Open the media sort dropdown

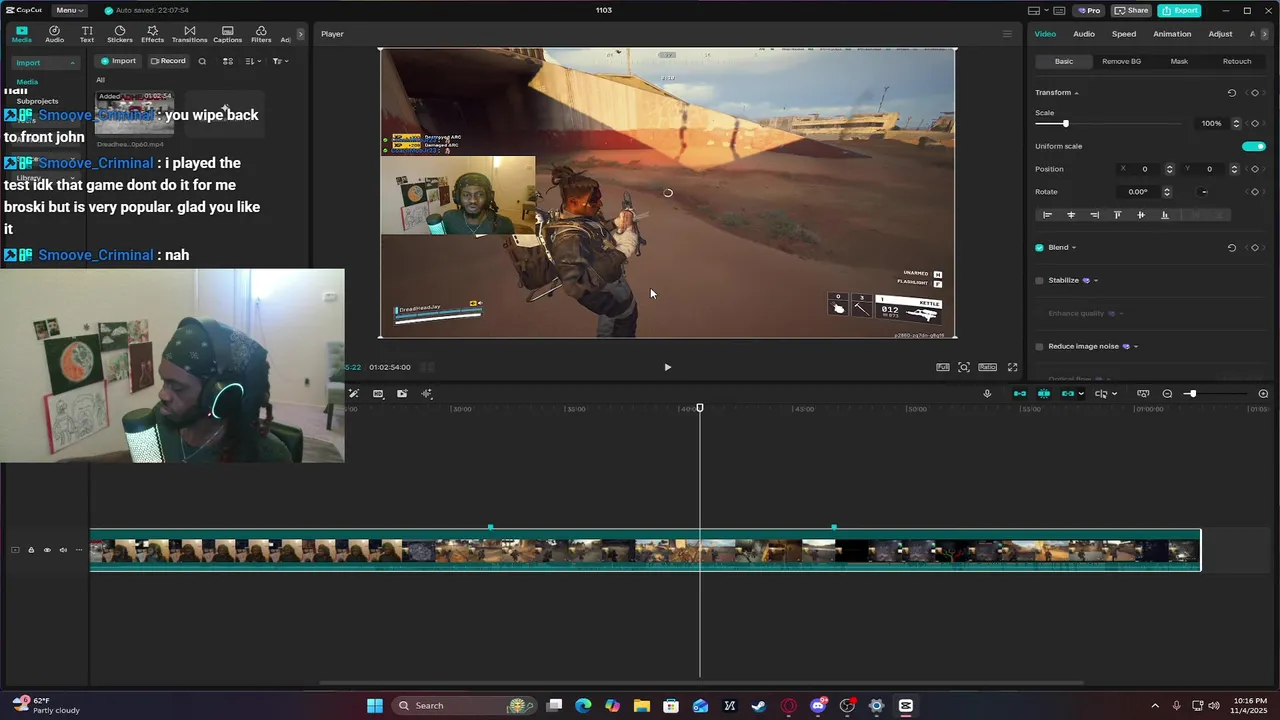point(253,61)
